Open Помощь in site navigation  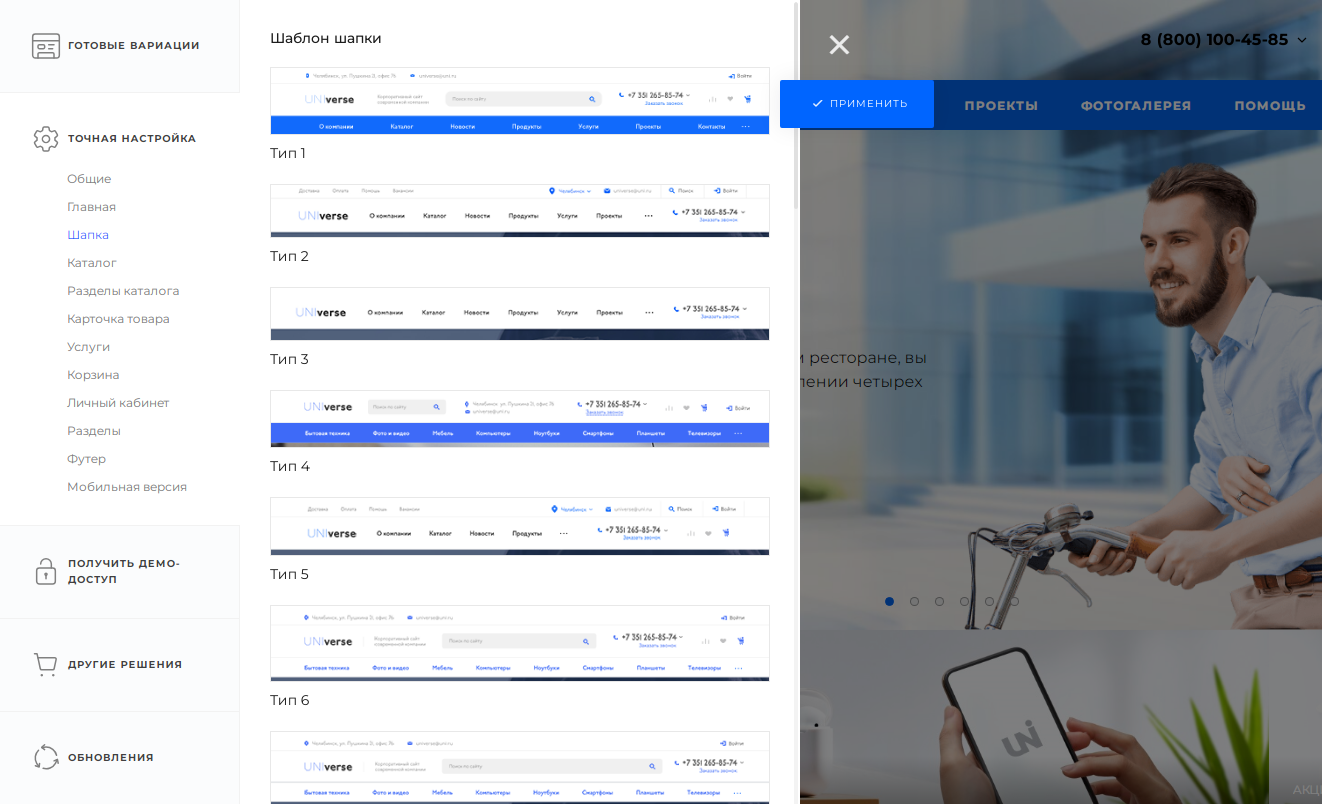(1270, 105)
